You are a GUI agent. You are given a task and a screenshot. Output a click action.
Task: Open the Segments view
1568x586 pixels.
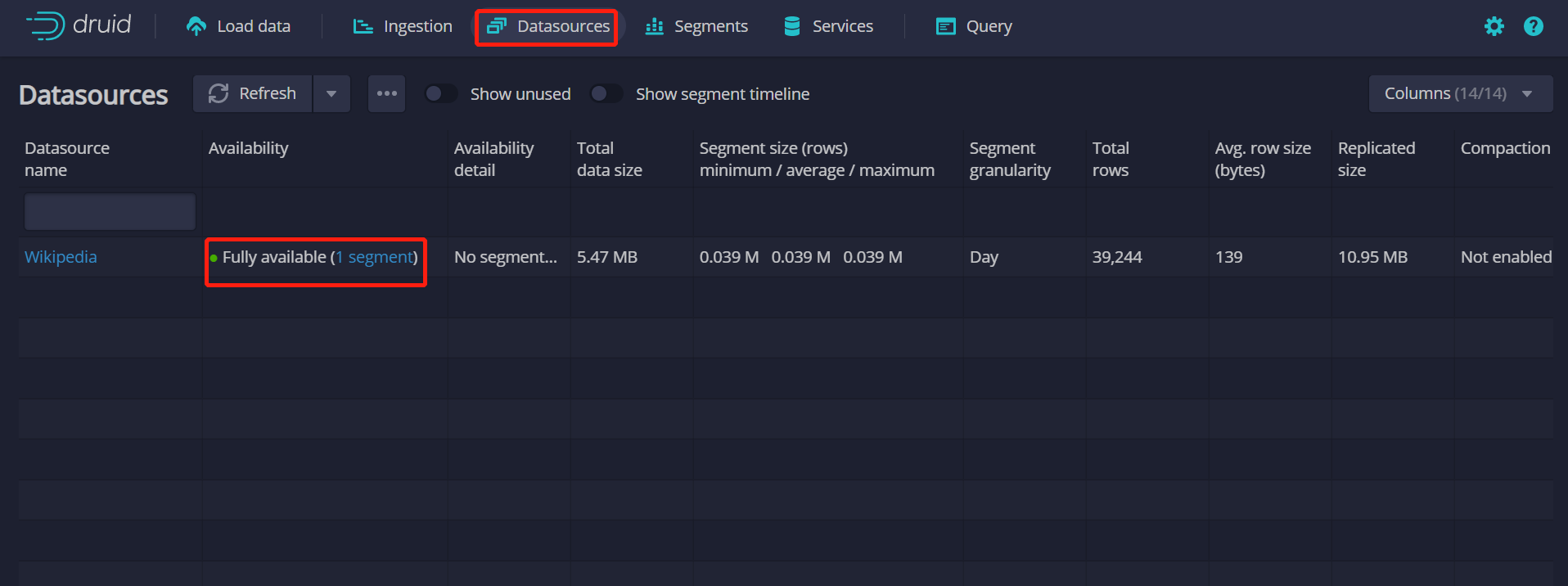[x=696, y=26]
